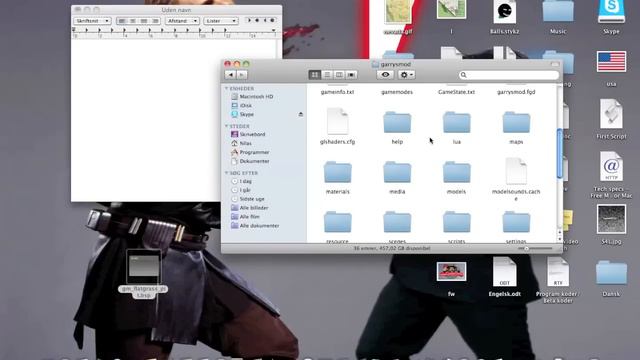Select the gm_flatgrass .bsp file on desktop
640x360 pixels.
(143, 267)
